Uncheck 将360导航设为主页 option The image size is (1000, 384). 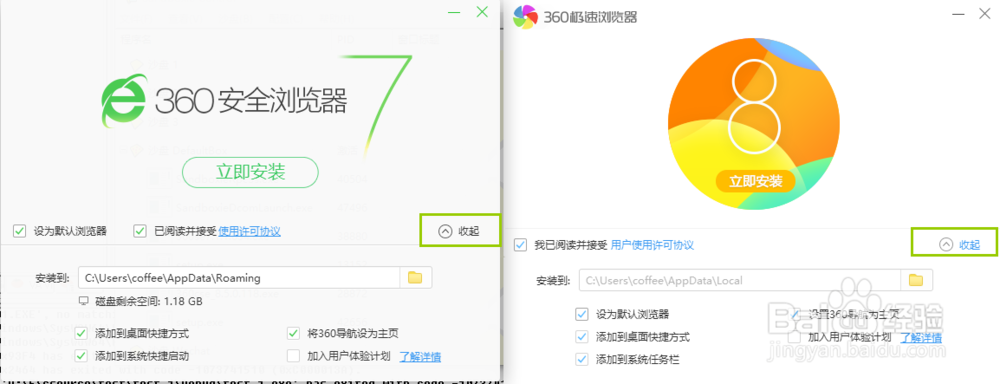(x=293, y=333)
